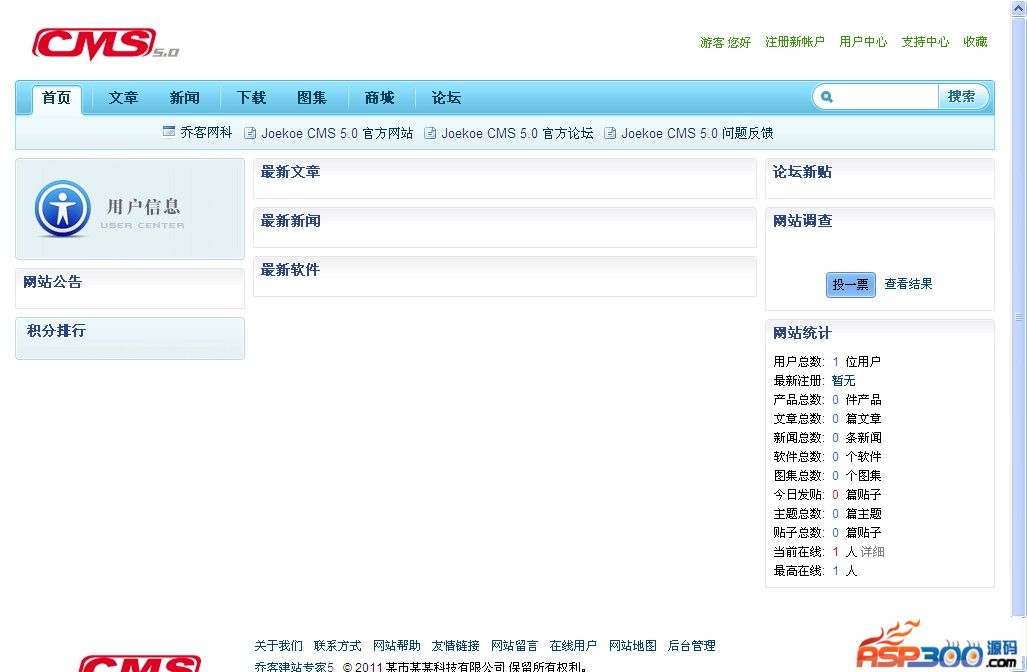Open the 文章 navigation tab
The height and width of the screenshot is (672, 1027).
click(x=123, y=98)
